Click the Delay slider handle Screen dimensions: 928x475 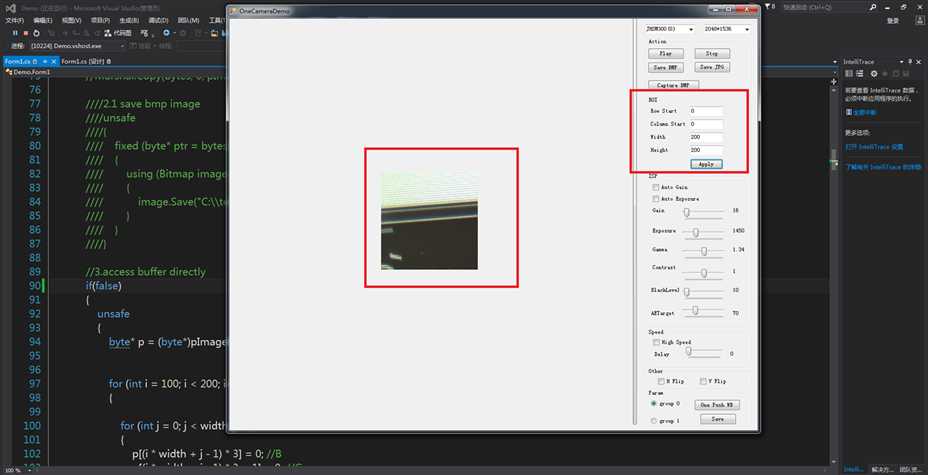tap(688, 351)
